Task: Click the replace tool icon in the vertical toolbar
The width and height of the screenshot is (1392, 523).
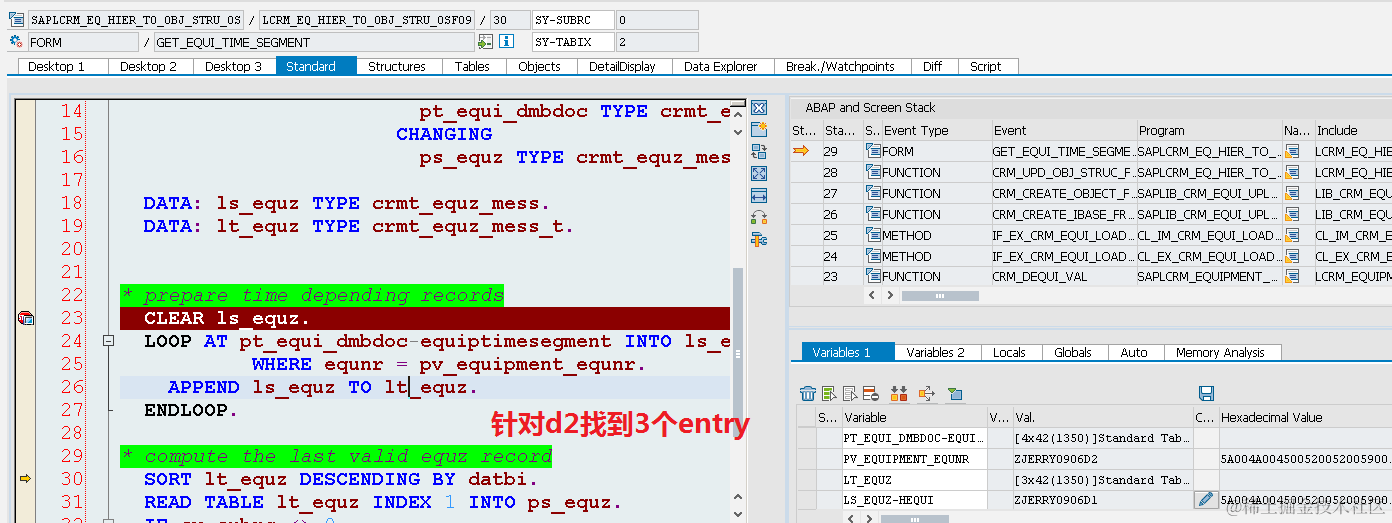Action: point(759,151)
